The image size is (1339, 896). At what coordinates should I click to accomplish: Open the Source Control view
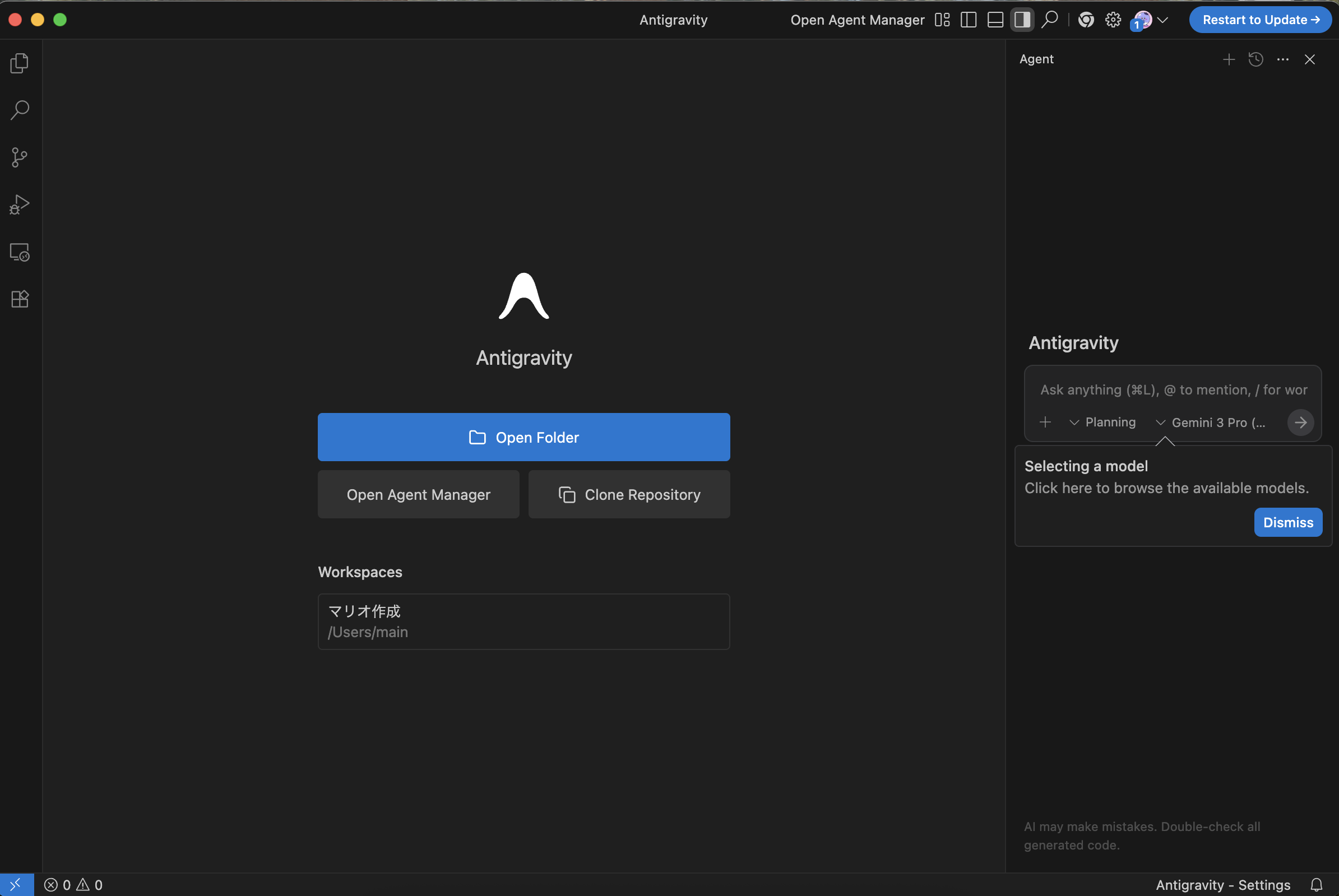[20, 157]
